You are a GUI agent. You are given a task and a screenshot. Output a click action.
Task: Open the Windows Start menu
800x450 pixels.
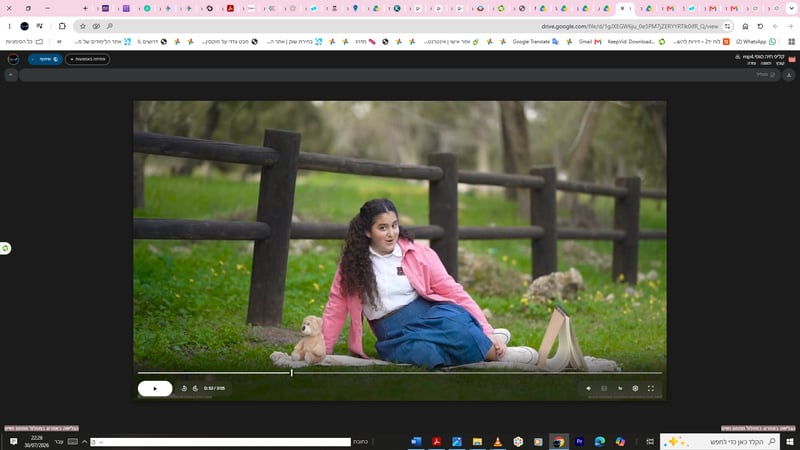click(x=790, y=441)
